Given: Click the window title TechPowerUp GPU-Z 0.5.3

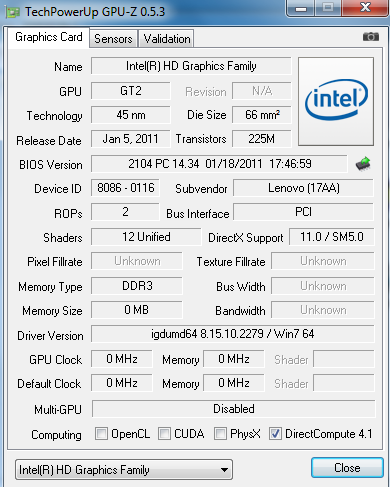Looking at the screenshot, I should click(x=95, y=12).
